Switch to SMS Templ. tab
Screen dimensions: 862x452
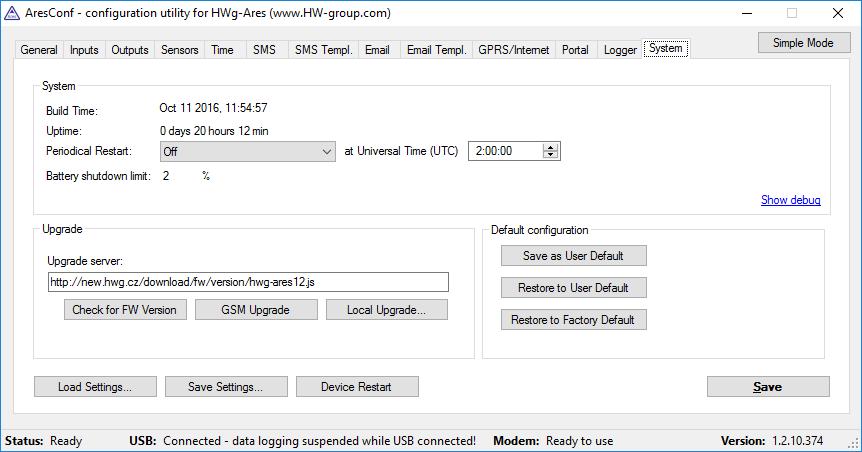(323, 50)
